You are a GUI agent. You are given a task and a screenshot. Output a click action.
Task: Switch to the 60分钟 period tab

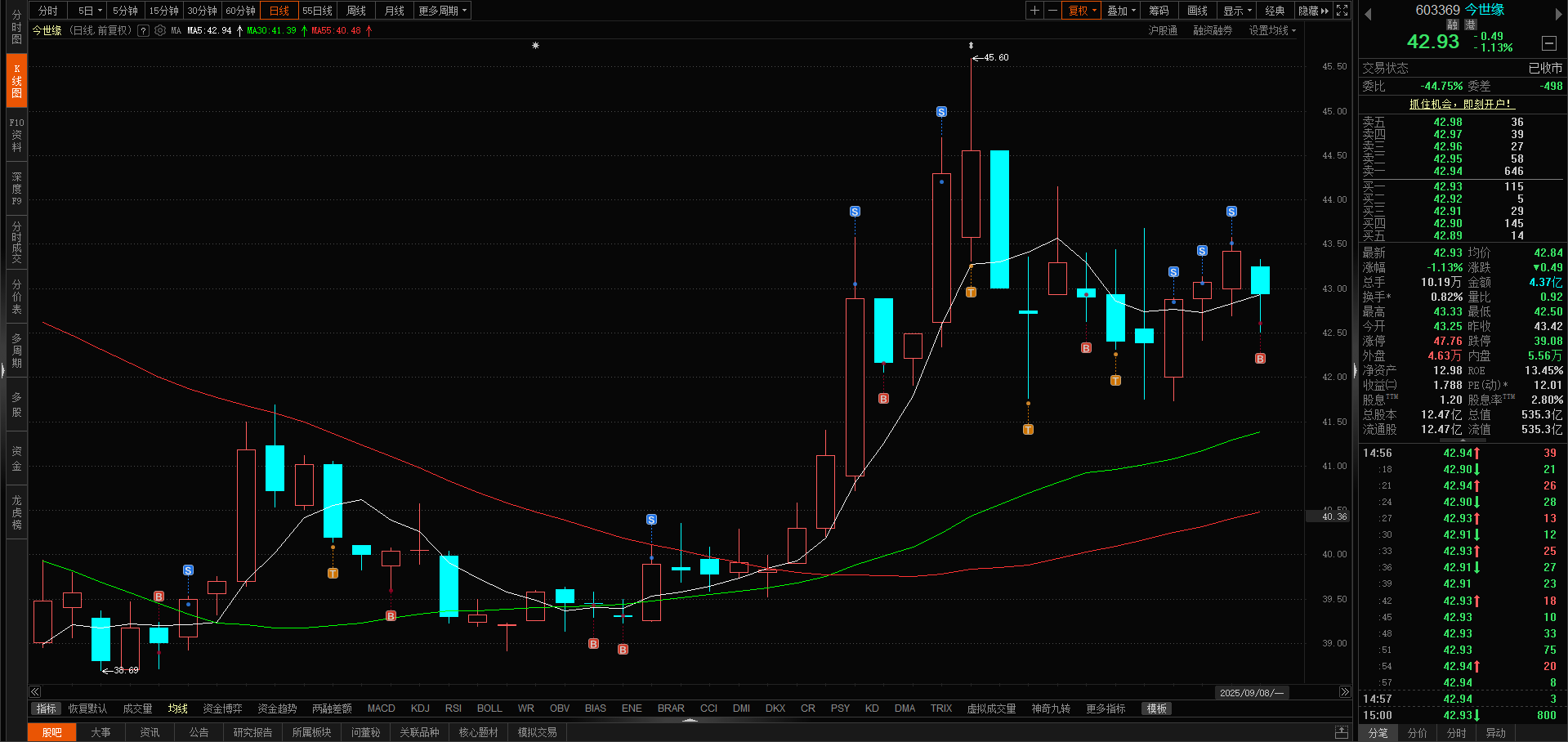click(241, 11)
